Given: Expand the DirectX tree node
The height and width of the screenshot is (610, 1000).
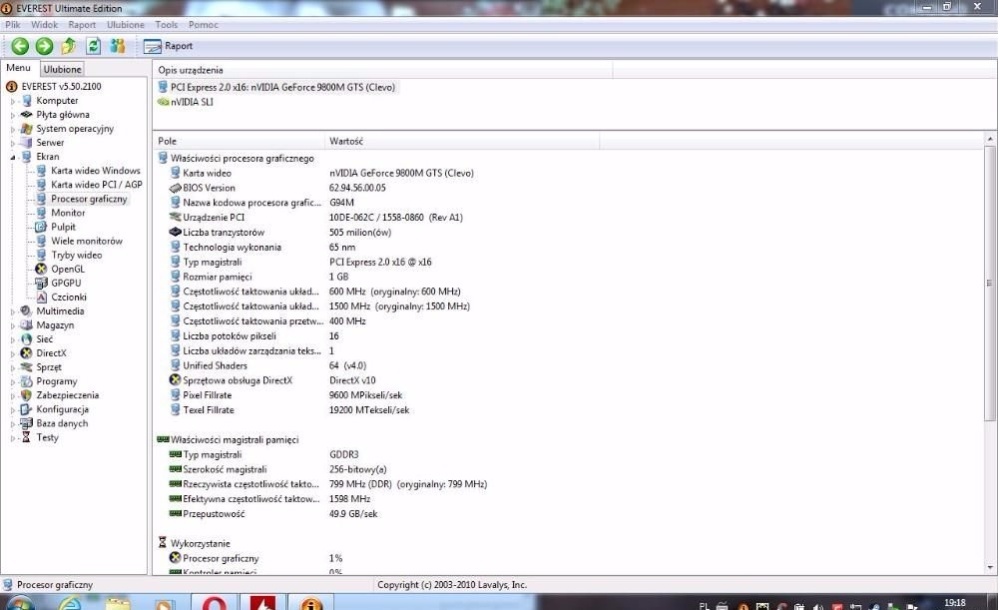Looking at the screenshot, I should 13,353.
